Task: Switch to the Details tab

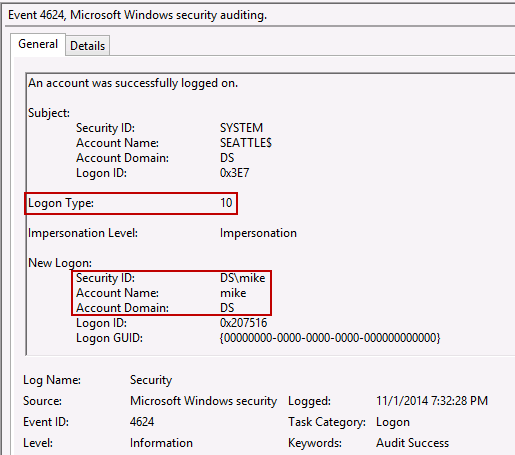Action: click(88, 46)
